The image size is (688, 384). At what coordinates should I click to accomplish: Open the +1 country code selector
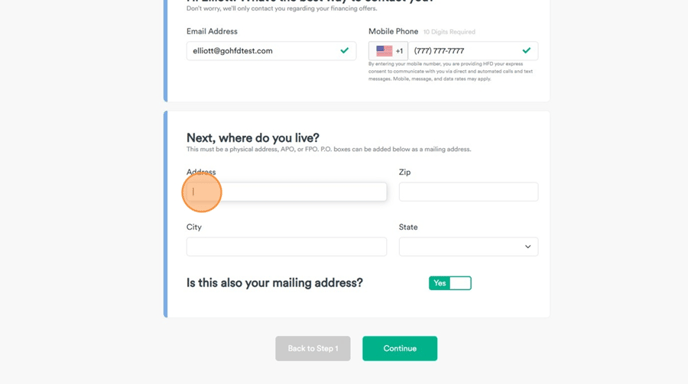[388, 51]
